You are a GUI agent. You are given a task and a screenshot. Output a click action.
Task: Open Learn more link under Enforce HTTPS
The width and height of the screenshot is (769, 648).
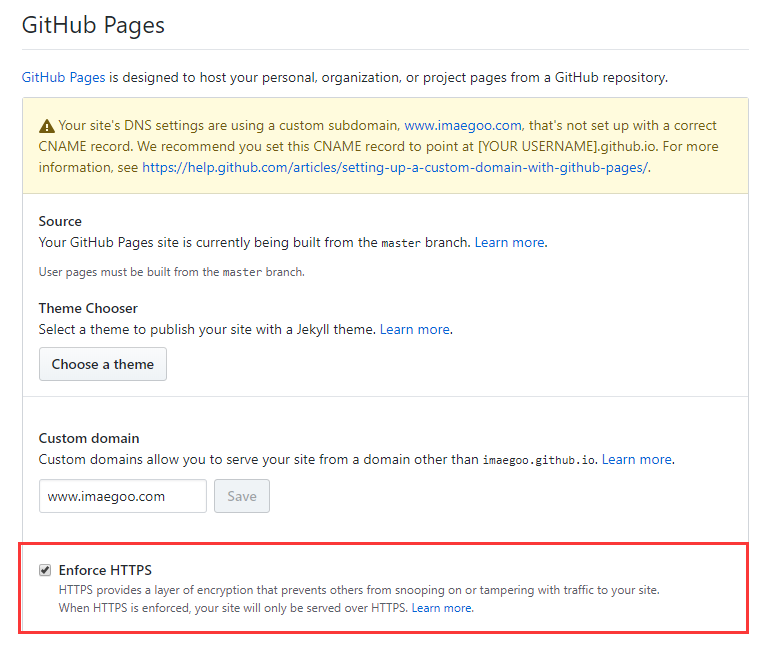pyautogui.click(x=442, y=608)
